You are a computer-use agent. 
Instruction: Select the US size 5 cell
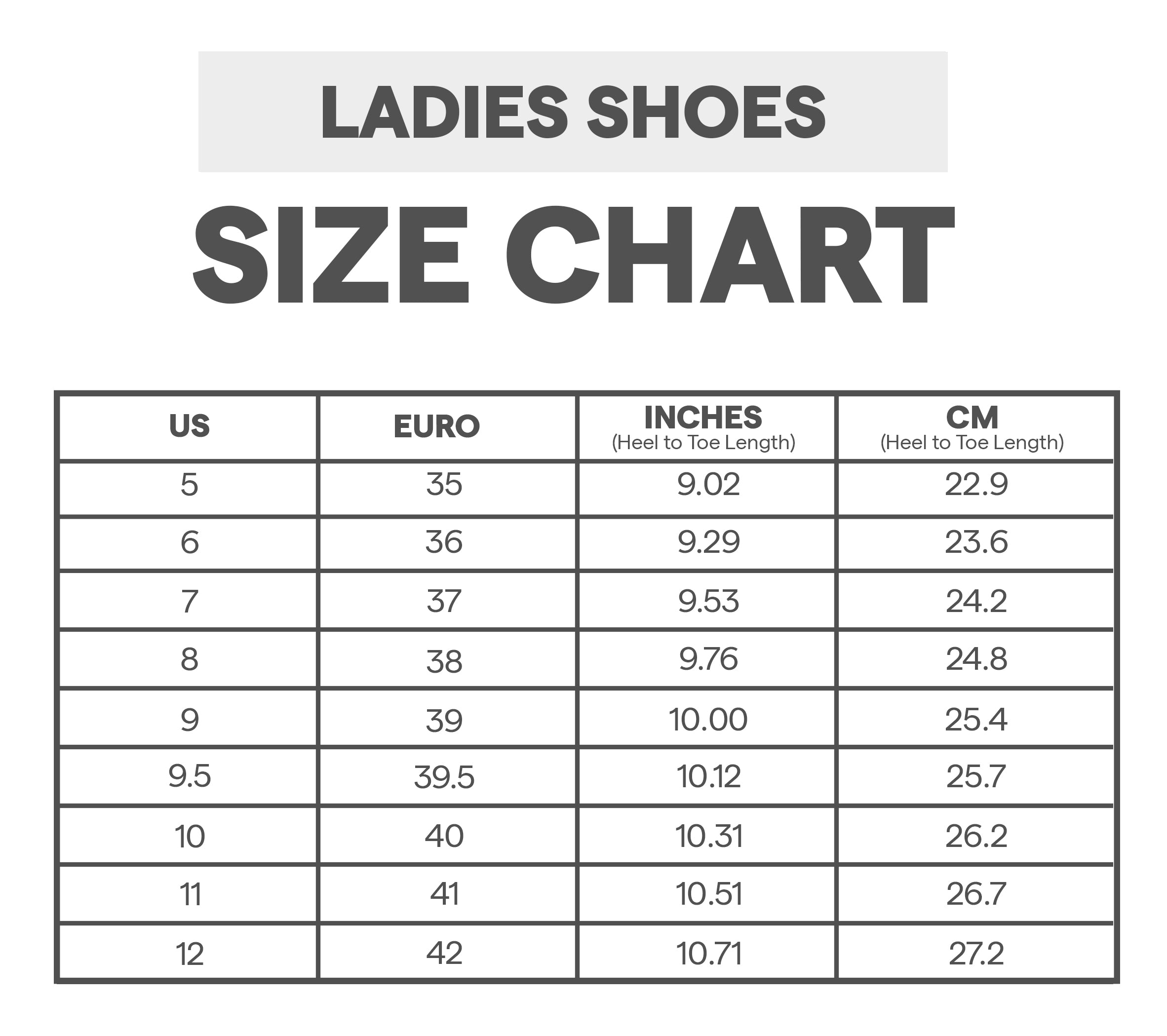pyautogui.click(x=189, y=486)
